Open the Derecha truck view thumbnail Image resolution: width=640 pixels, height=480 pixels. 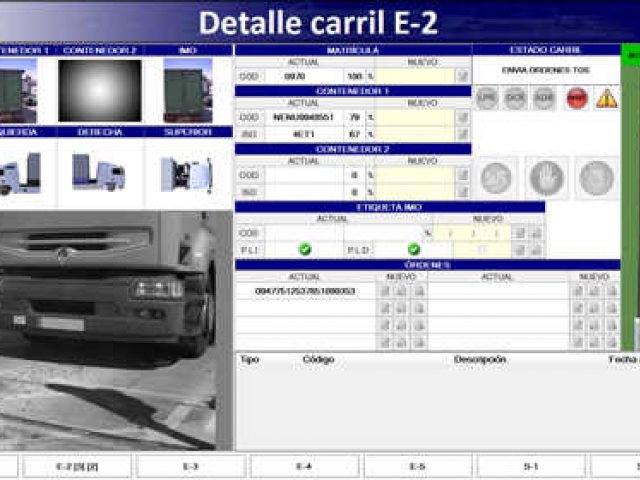pos(99,172)
